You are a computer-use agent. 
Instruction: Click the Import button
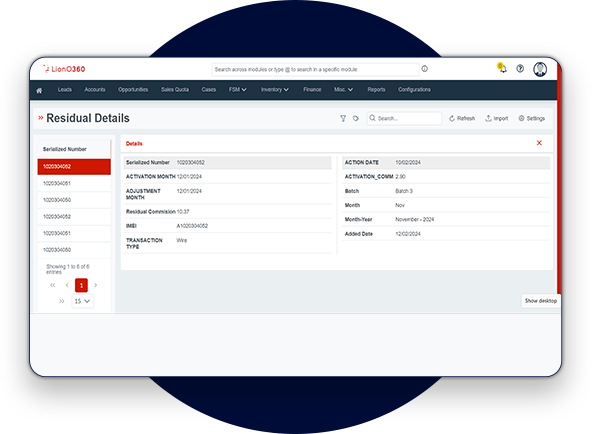pos(496,119)
